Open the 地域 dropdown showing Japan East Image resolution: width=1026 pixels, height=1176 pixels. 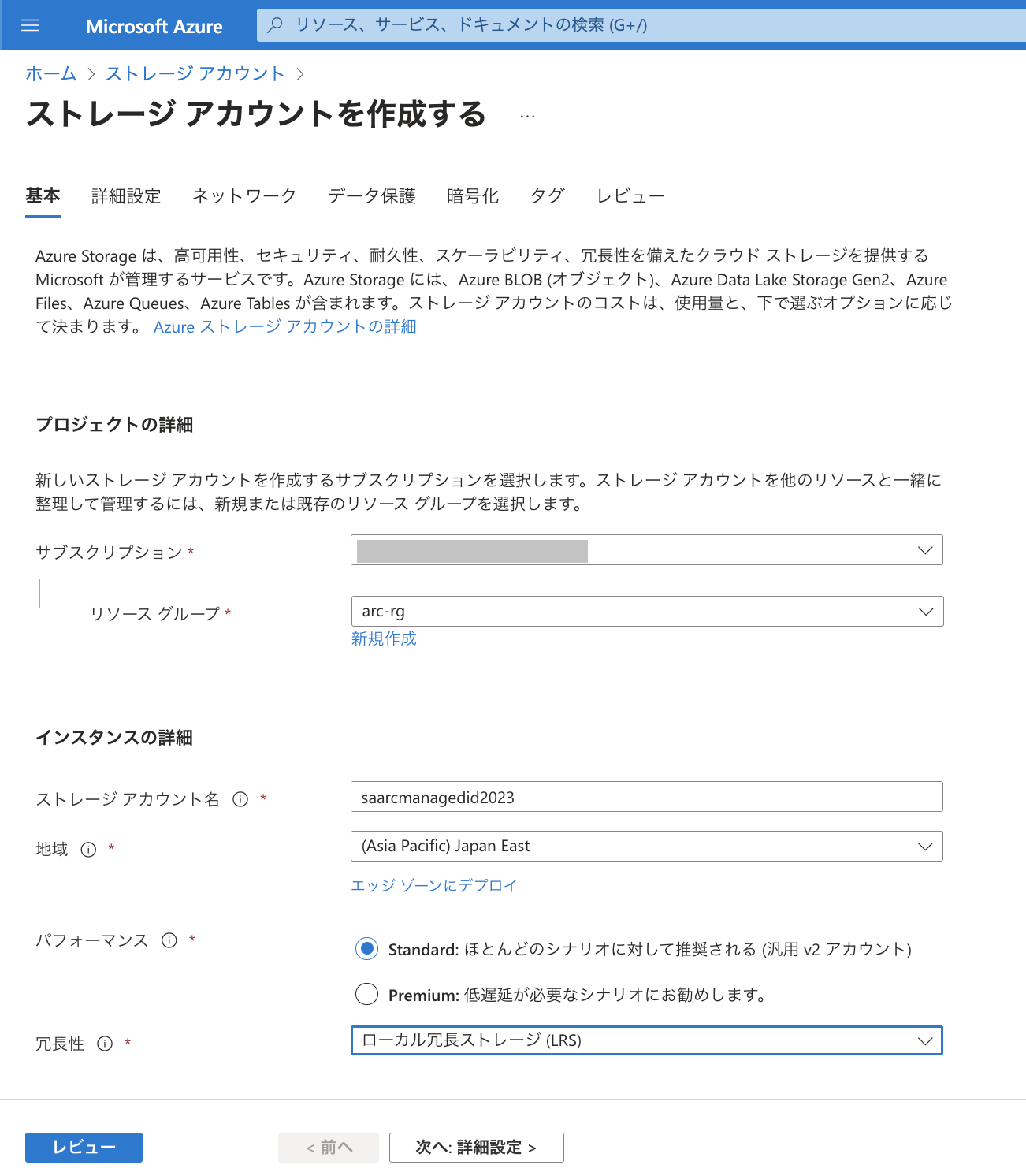(647, 847)
